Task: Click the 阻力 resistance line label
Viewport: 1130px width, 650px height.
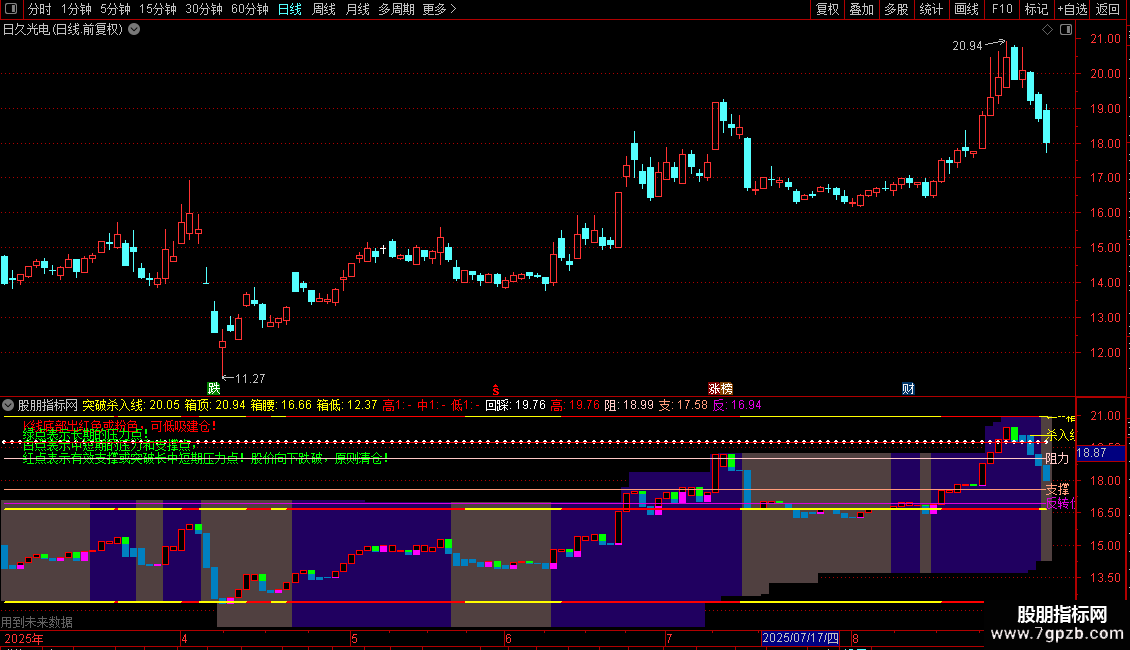Action: (x=1057, y=458)
